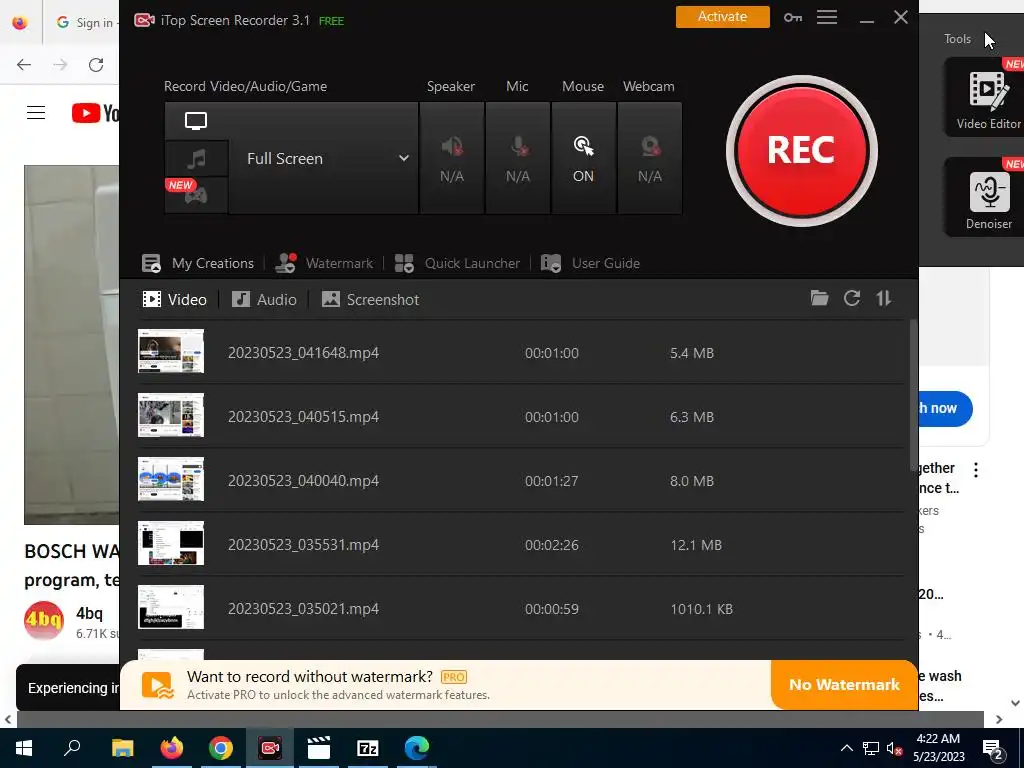Click the 12.1 MB file size value
Screen dimensions: 1024x768
[x=696, y=545]
